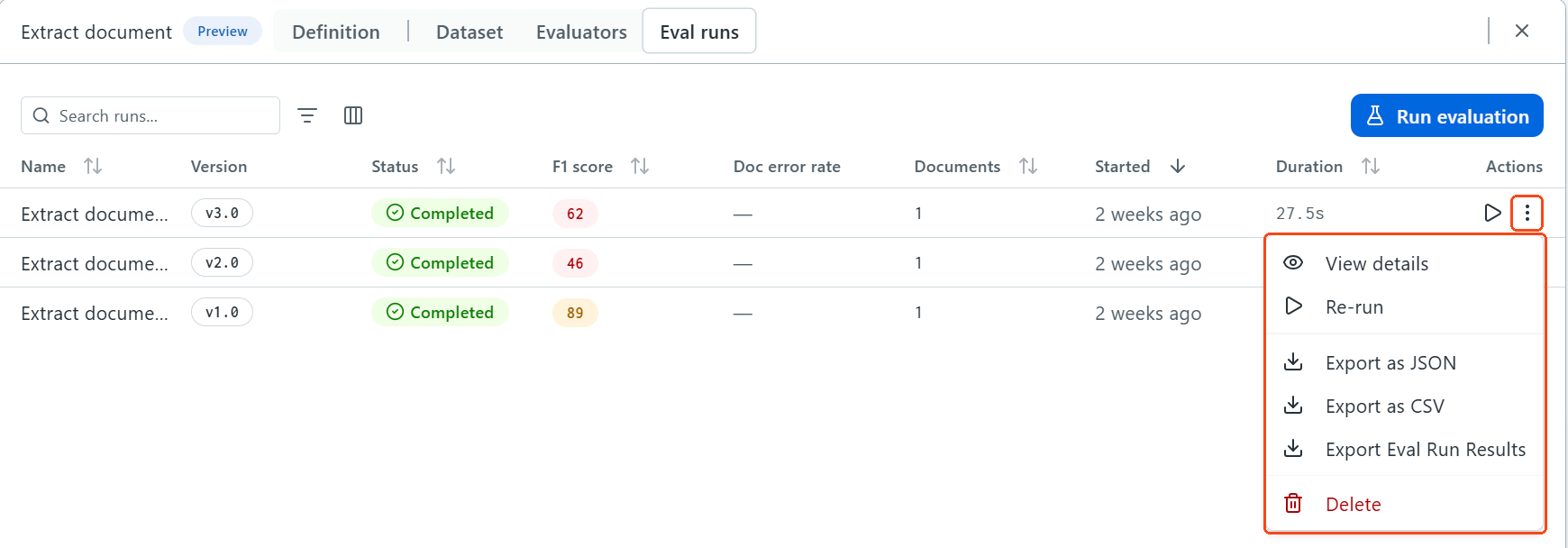Image resolution: width=1568 pixels, height=548 pixels.
Task: Click the v2.0 version badge
Action: click(x=222, y=262)
